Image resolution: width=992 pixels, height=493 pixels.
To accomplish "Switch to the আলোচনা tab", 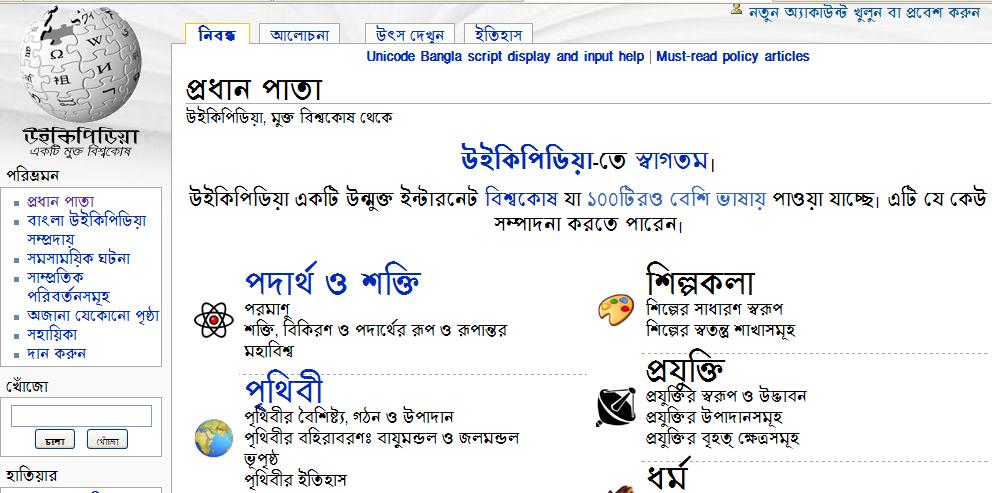I will pos(299,35).
